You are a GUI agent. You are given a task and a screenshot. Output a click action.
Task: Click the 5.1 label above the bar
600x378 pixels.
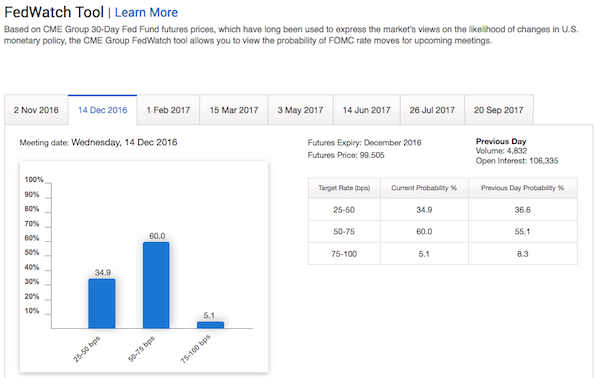pyautogui.click(x=209, y=316)
